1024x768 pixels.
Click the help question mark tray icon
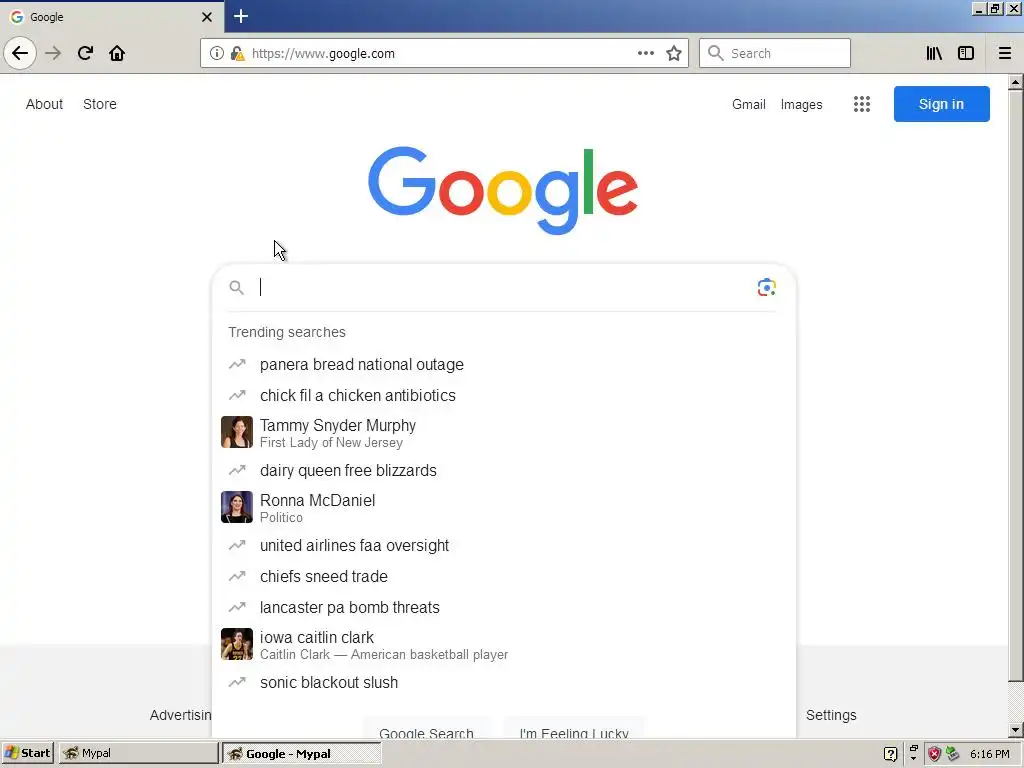pos(891,754)
